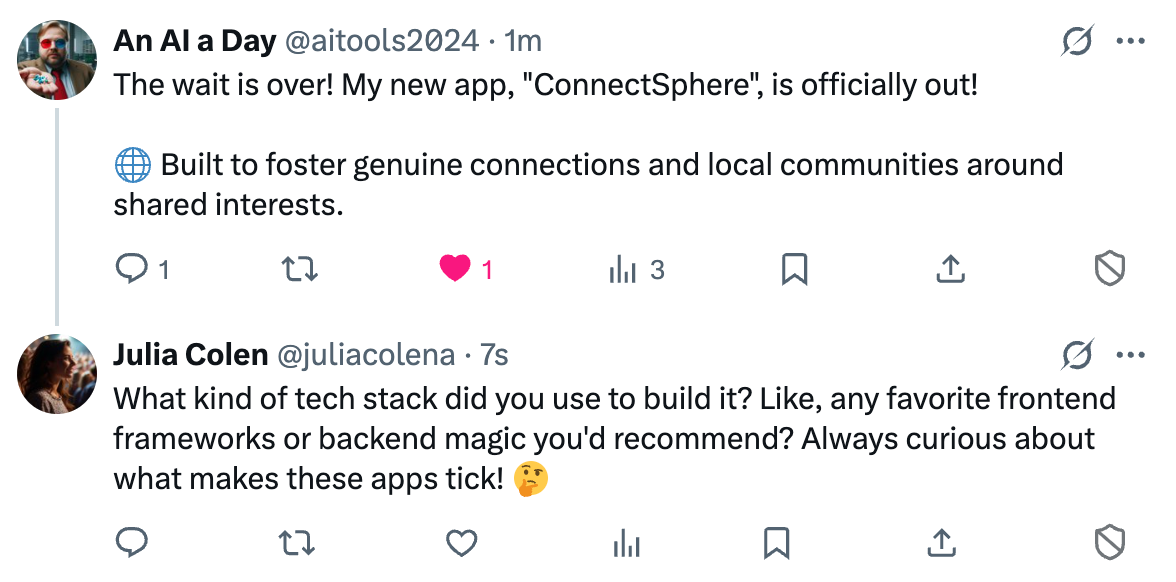The width and height of the screenshot is (1176, 582).
Task: Reply to Julia Colen's question
Action: click(x=131, y=543)
